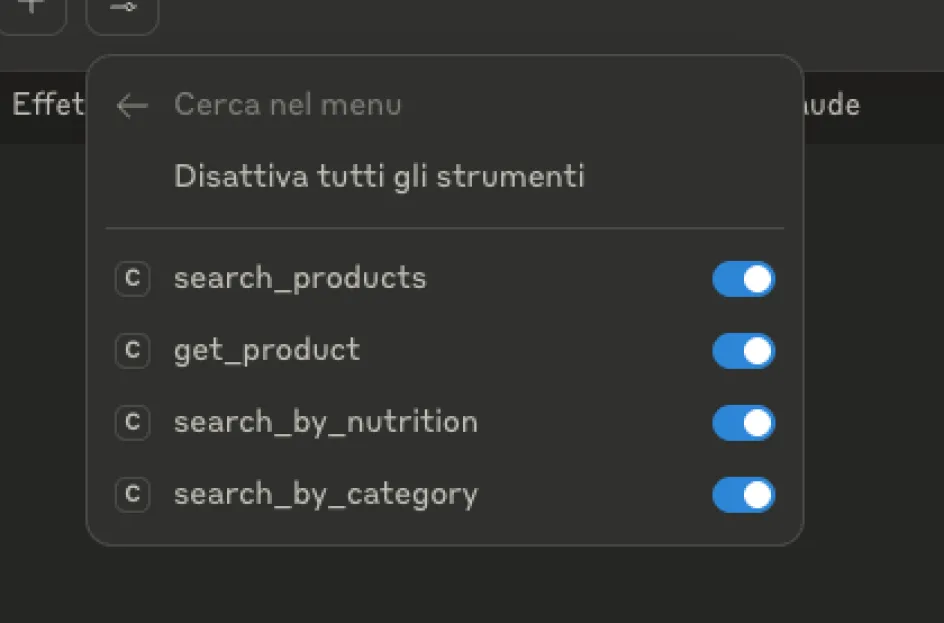Click "Disattiva tutti gli strumenti"
Image resolution: width=944 pixels, height=623 pixels.
tap(379, 177)
